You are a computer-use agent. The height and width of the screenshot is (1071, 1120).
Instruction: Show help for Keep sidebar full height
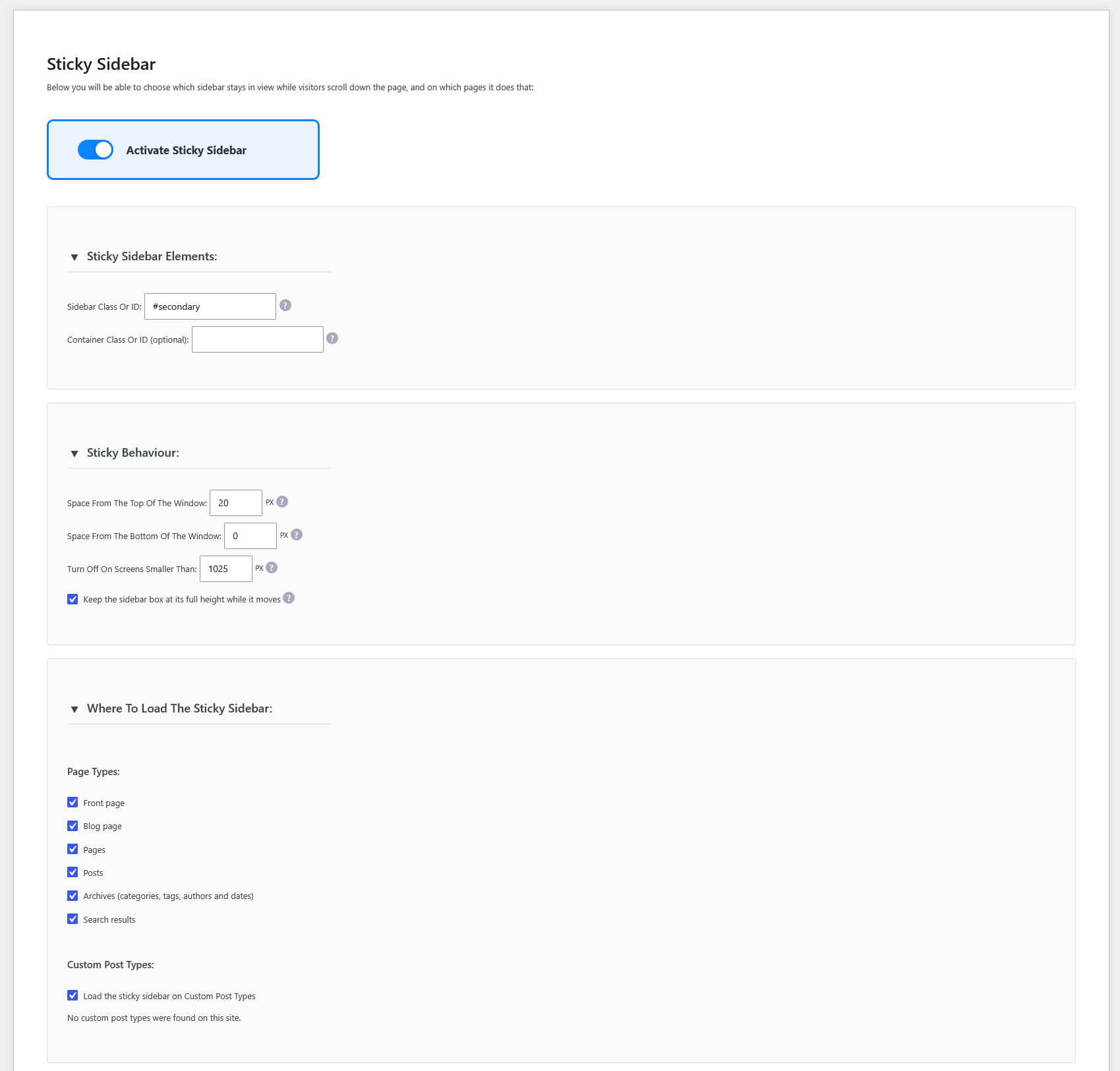click(x=289, y=598)
